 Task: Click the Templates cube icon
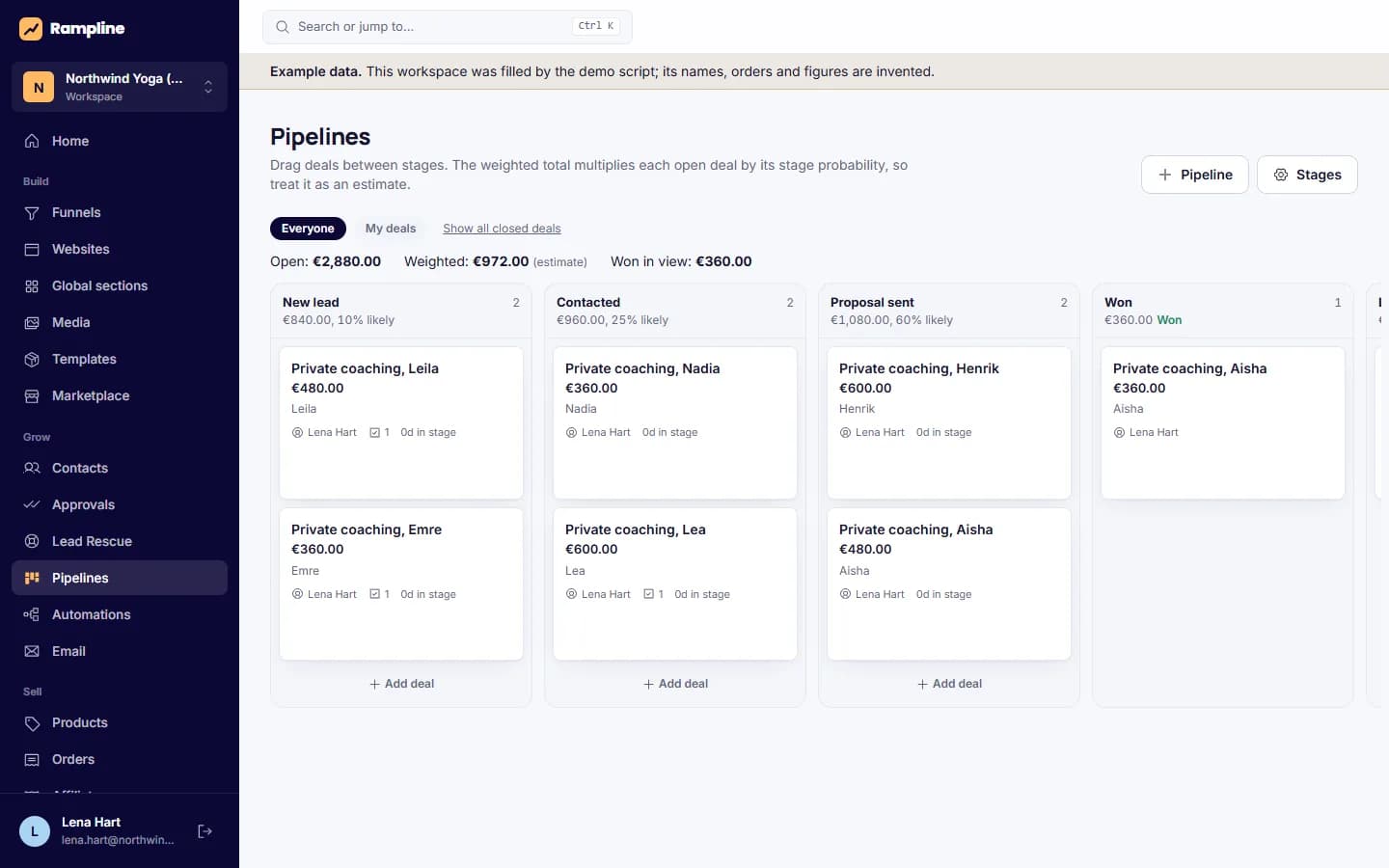click(32, 359)
